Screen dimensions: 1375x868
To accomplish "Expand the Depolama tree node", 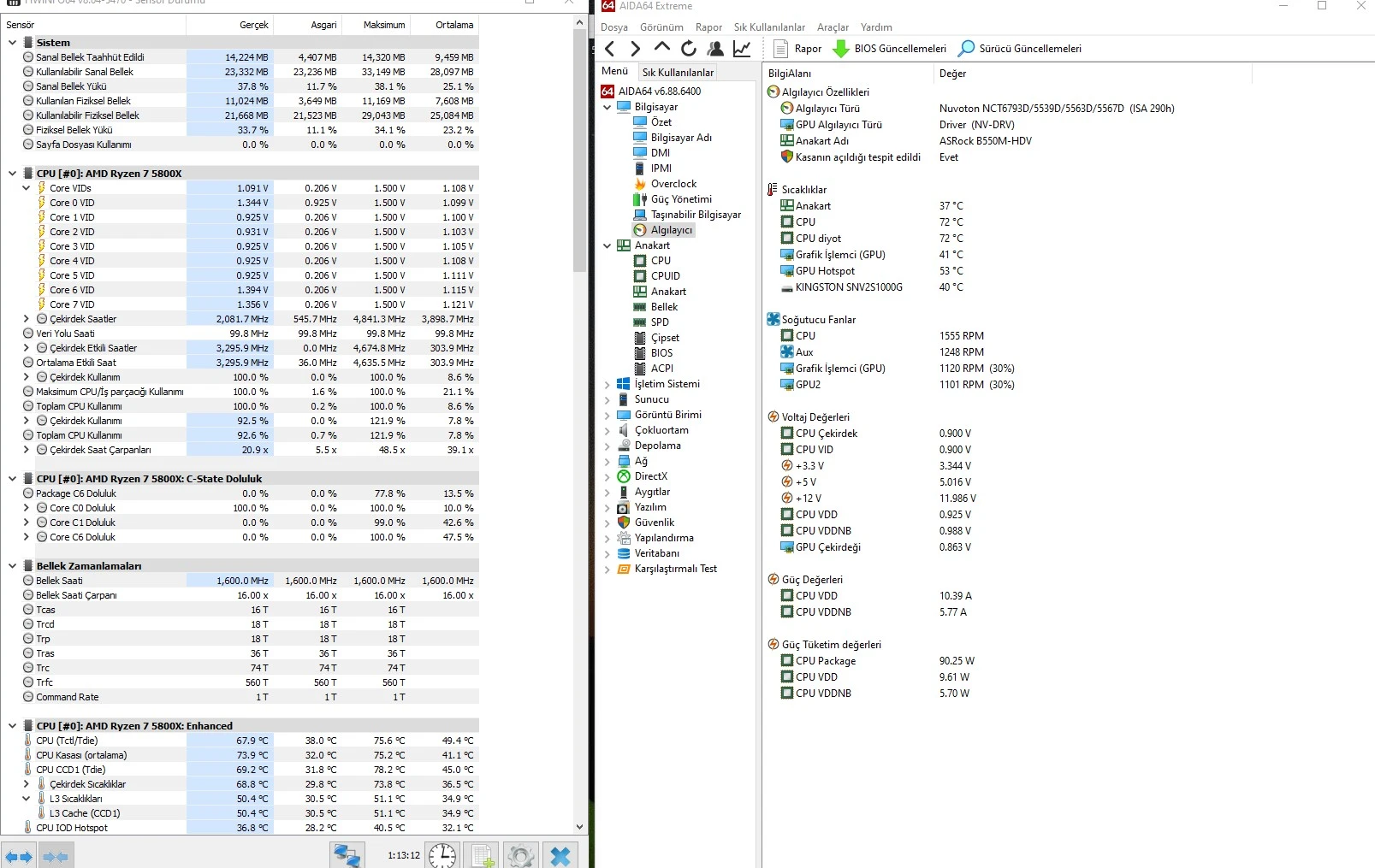I will pos(607,446).
